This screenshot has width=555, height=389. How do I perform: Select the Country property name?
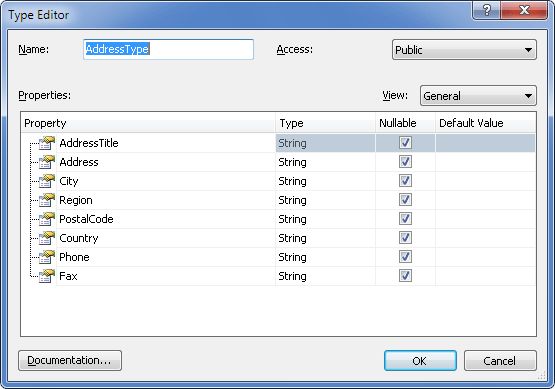click(x=79, y=238)
